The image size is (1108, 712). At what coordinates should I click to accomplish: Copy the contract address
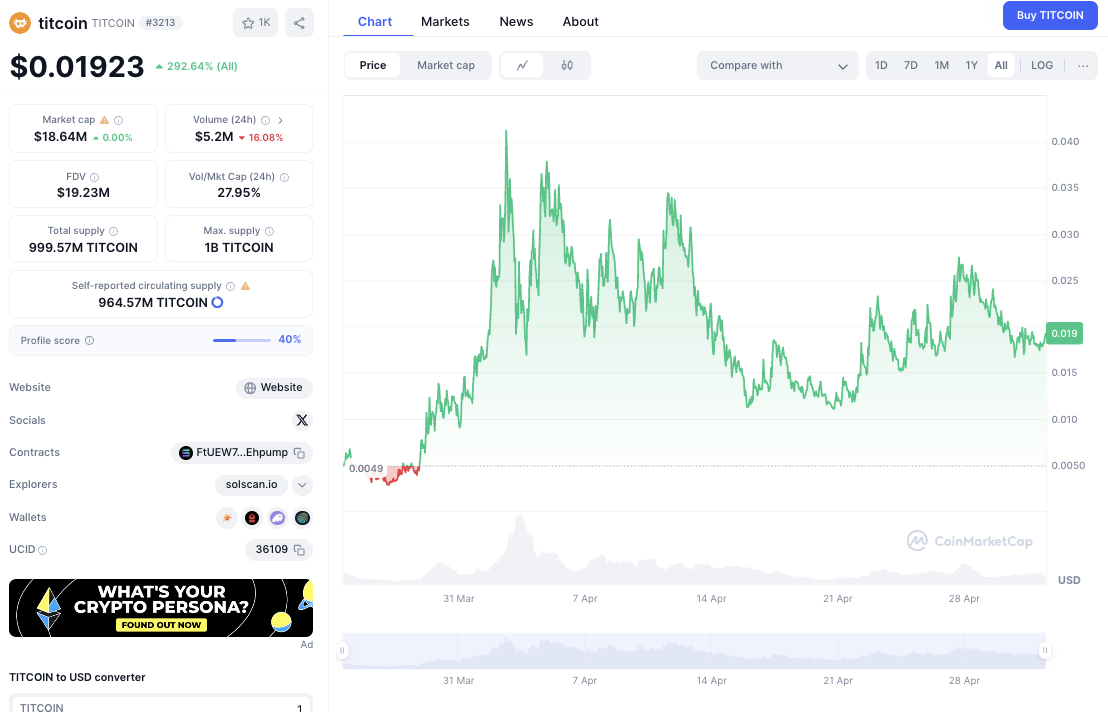(300, 453)
